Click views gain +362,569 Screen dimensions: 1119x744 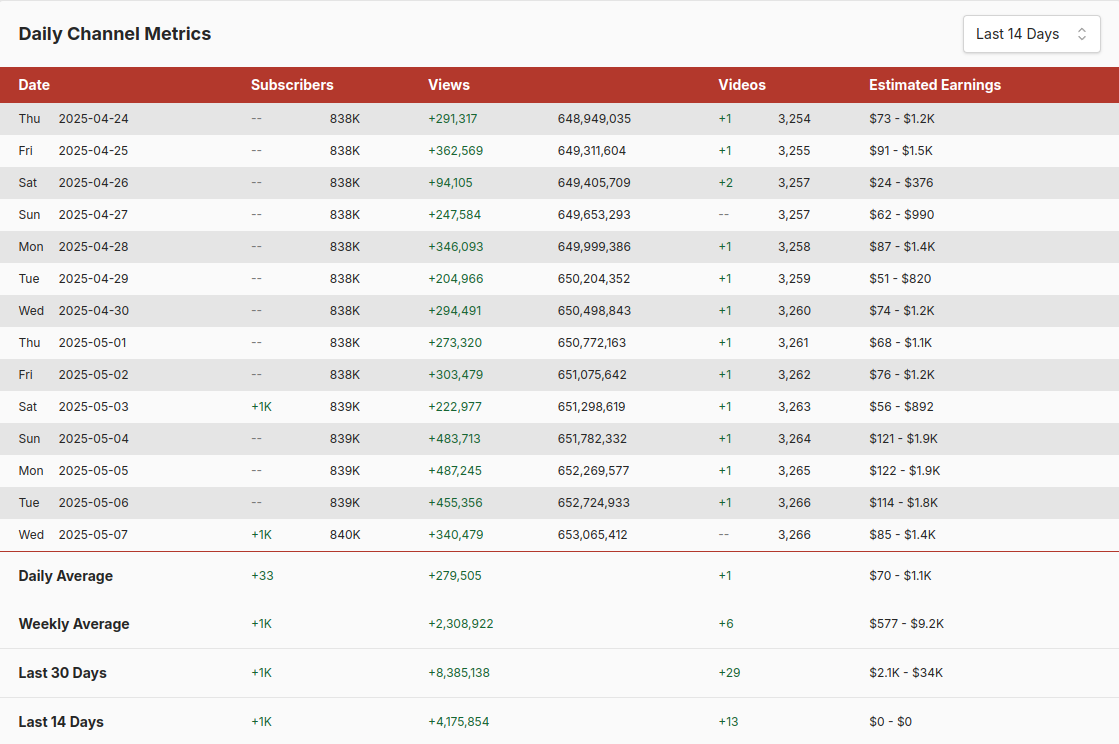pos(455,151)
